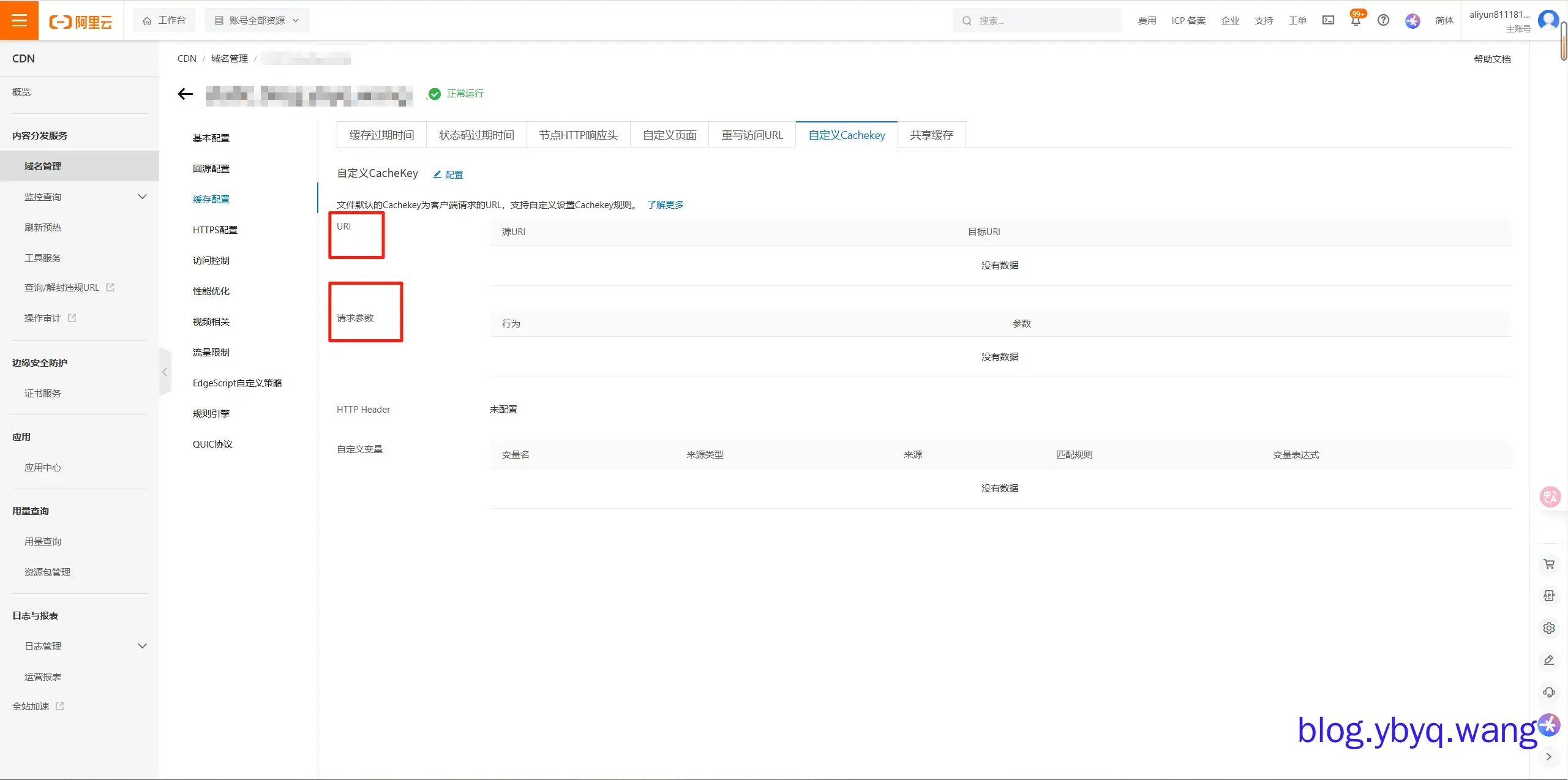This screenshot has width=1568, height=780.
Task: Click the help question mark icon
Action: pos(1382,20)
